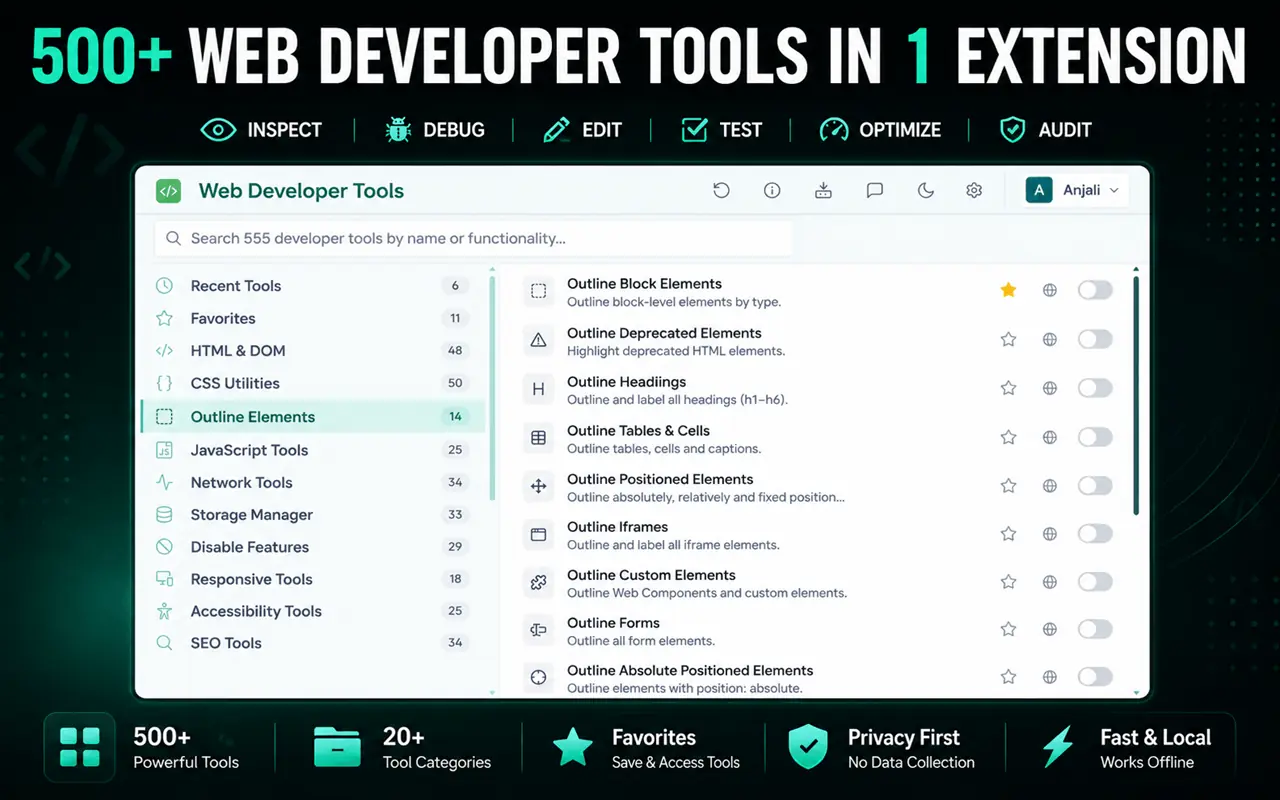
Task: Open the Storage Manager category
Action: click(313, 515)
